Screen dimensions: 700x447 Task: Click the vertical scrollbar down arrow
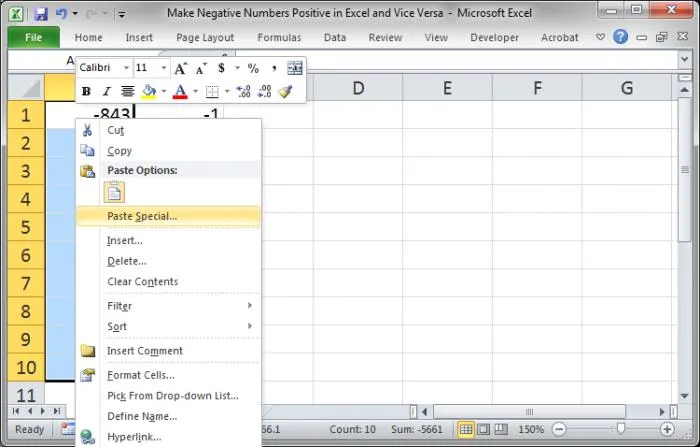coord(684,396)
